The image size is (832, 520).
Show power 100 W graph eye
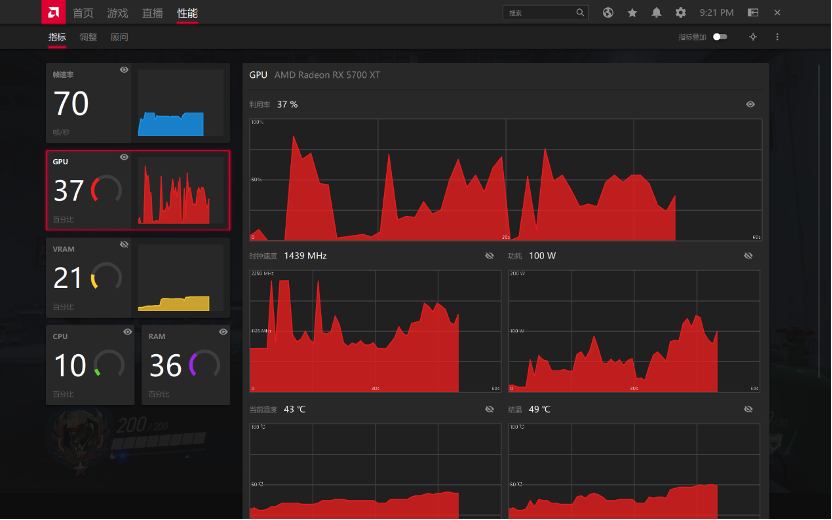[748, 256]
